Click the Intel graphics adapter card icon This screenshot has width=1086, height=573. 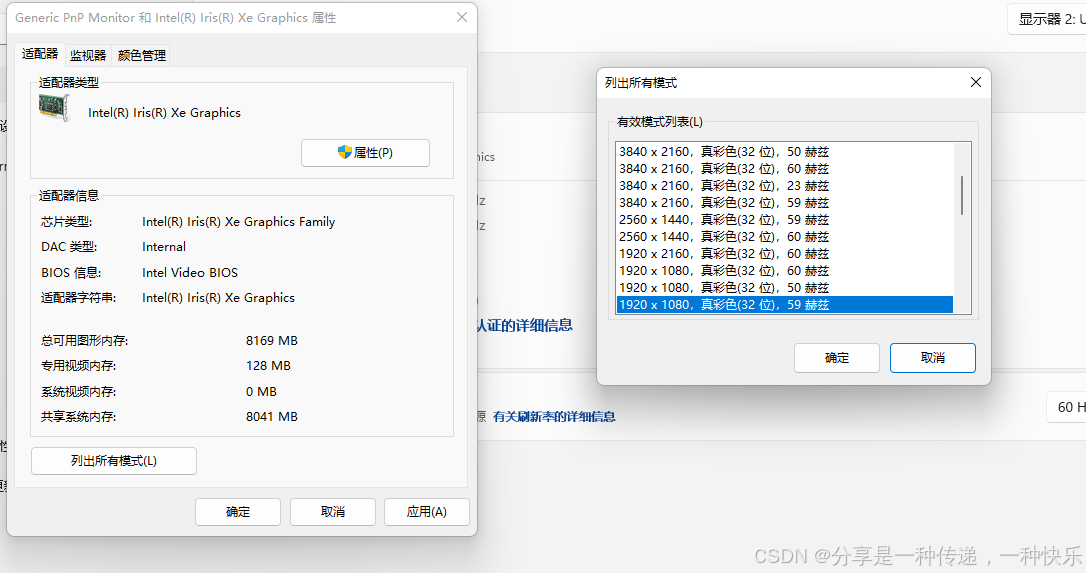55,108
